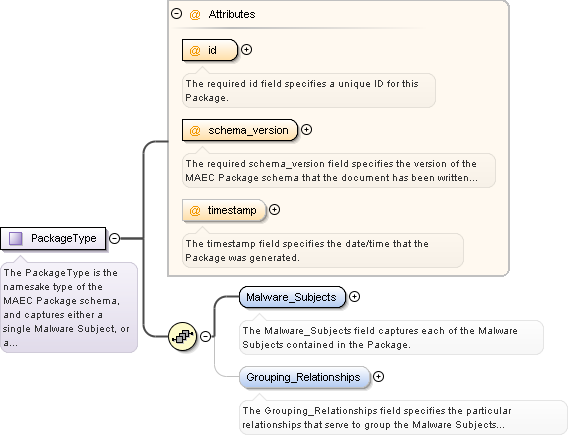Expand the Grouping_Relationships element
This screenshot has width=575, height=438.
pyautogui.click(x=378, y=376)
